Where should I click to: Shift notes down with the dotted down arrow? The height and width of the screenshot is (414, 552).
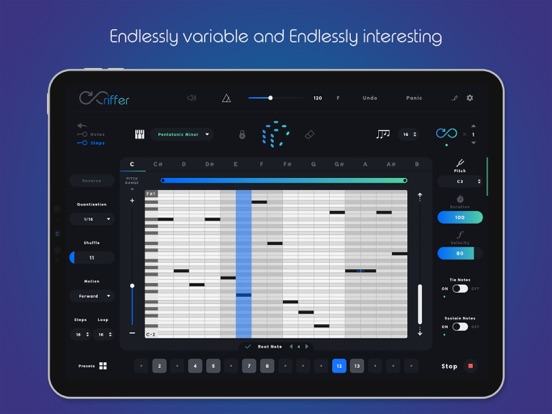(x=420, y=331)
